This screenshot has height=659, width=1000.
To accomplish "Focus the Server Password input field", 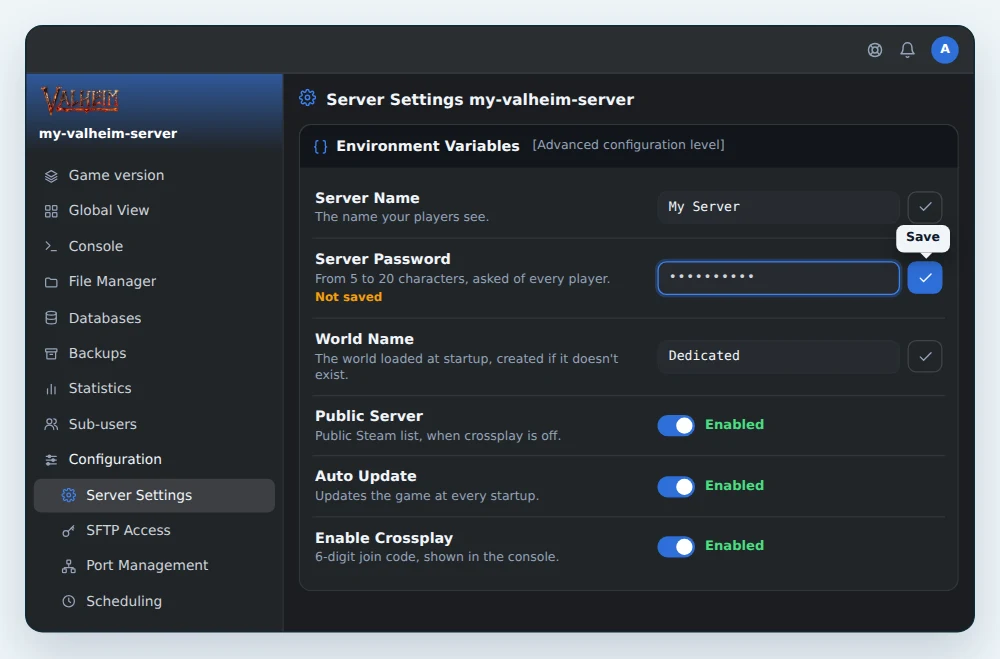I will (x=778, y=278).
